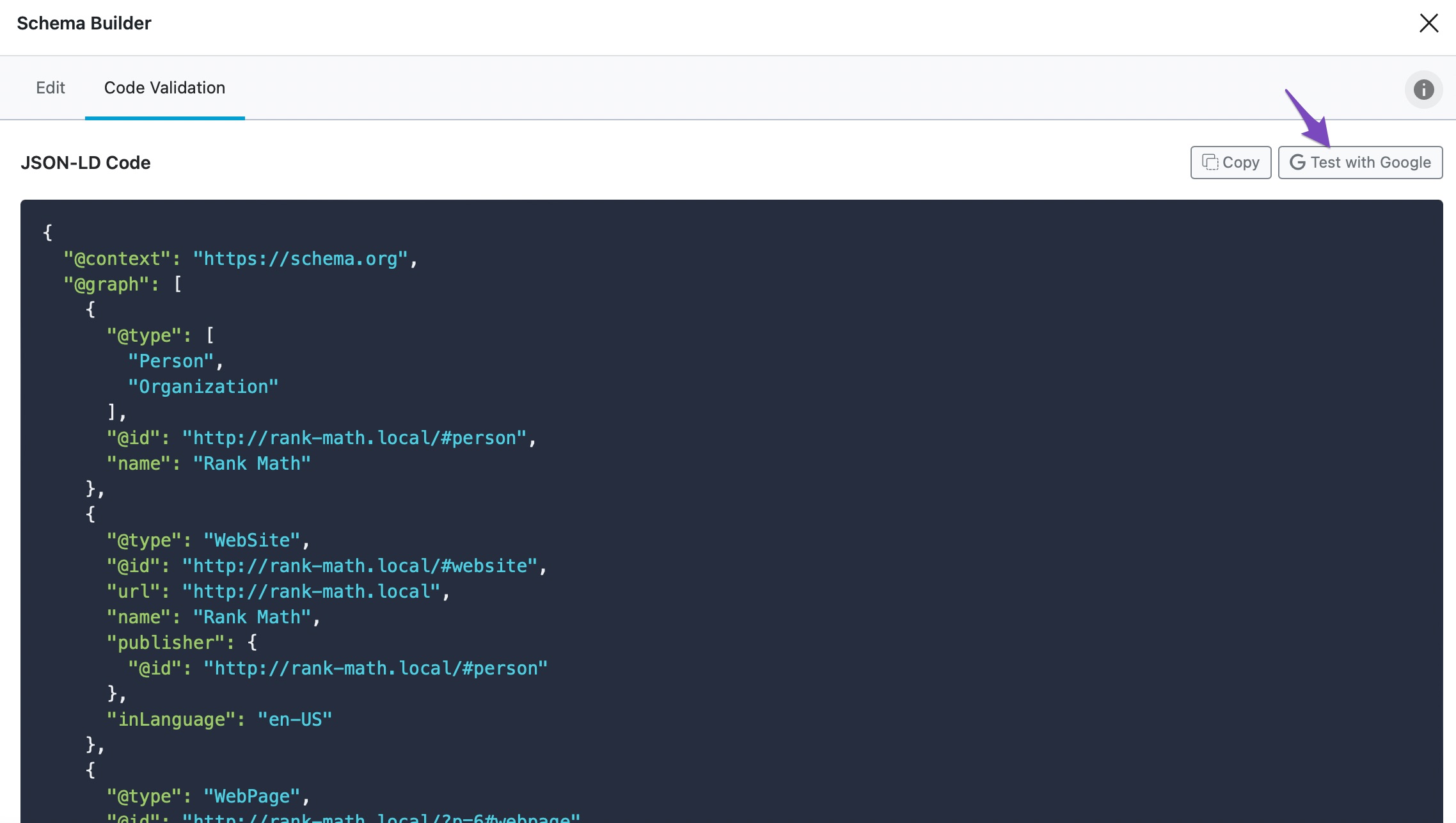1456x823 pixels.
Task: Click the "Organization" type value
Action: [x=203, y=387]
